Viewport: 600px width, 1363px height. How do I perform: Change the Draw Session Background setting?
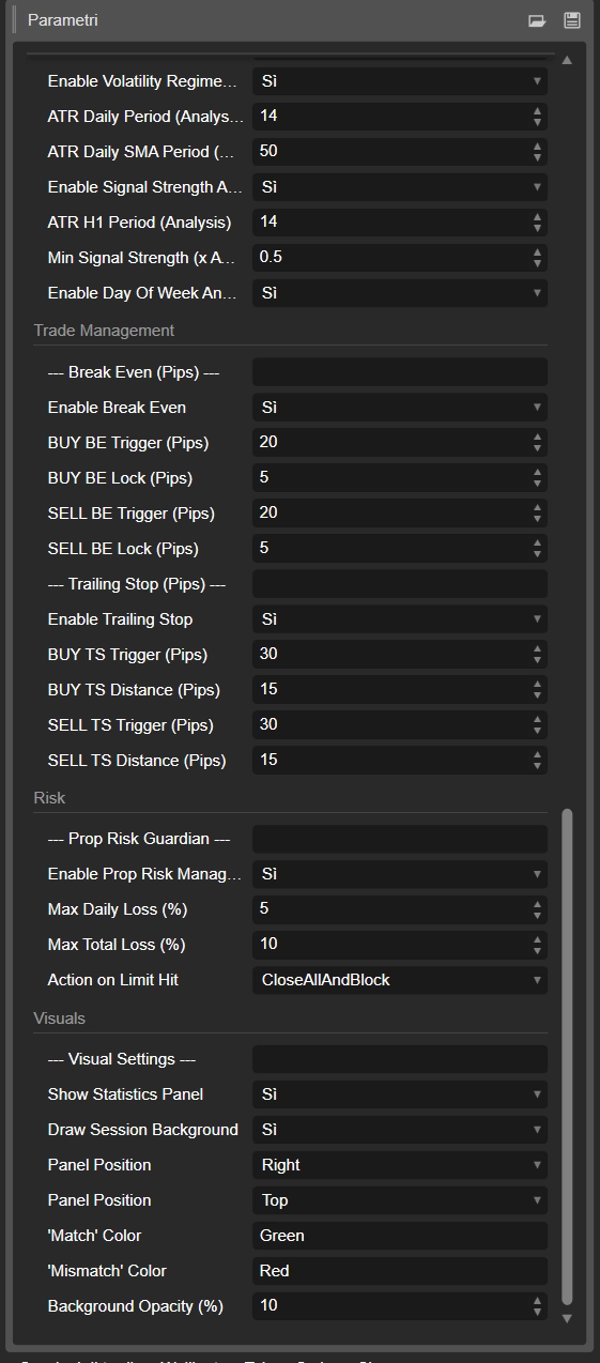click(x=400, y=1129)
